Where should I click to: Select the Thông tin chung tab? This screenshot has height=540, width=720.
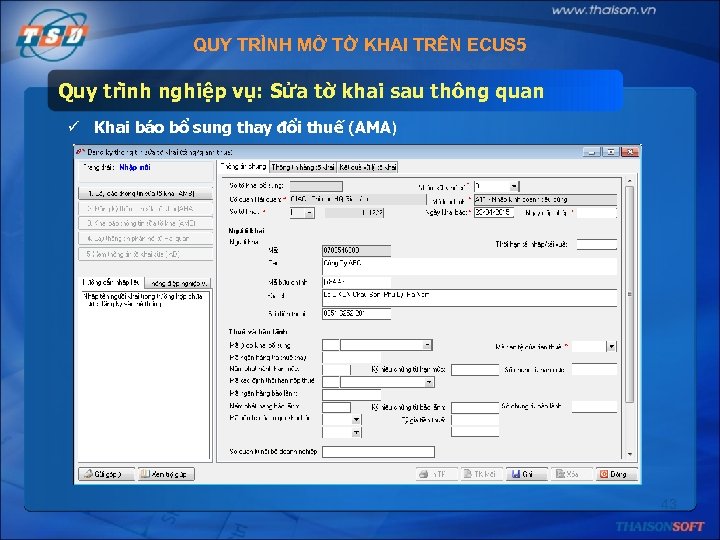click(243, 167)
